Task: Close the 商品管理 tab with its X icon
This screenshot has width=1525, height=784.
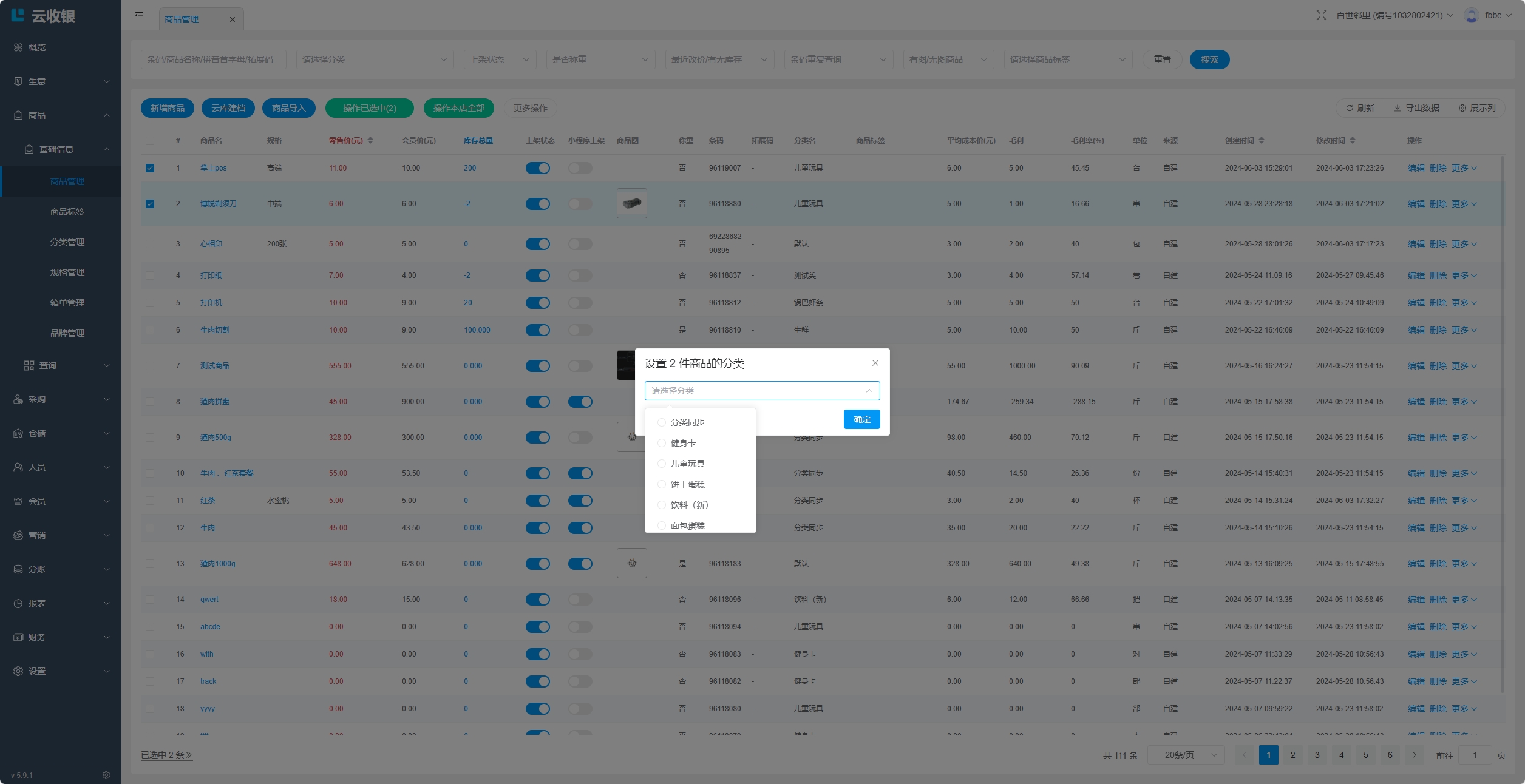Action: coord(232,19)
